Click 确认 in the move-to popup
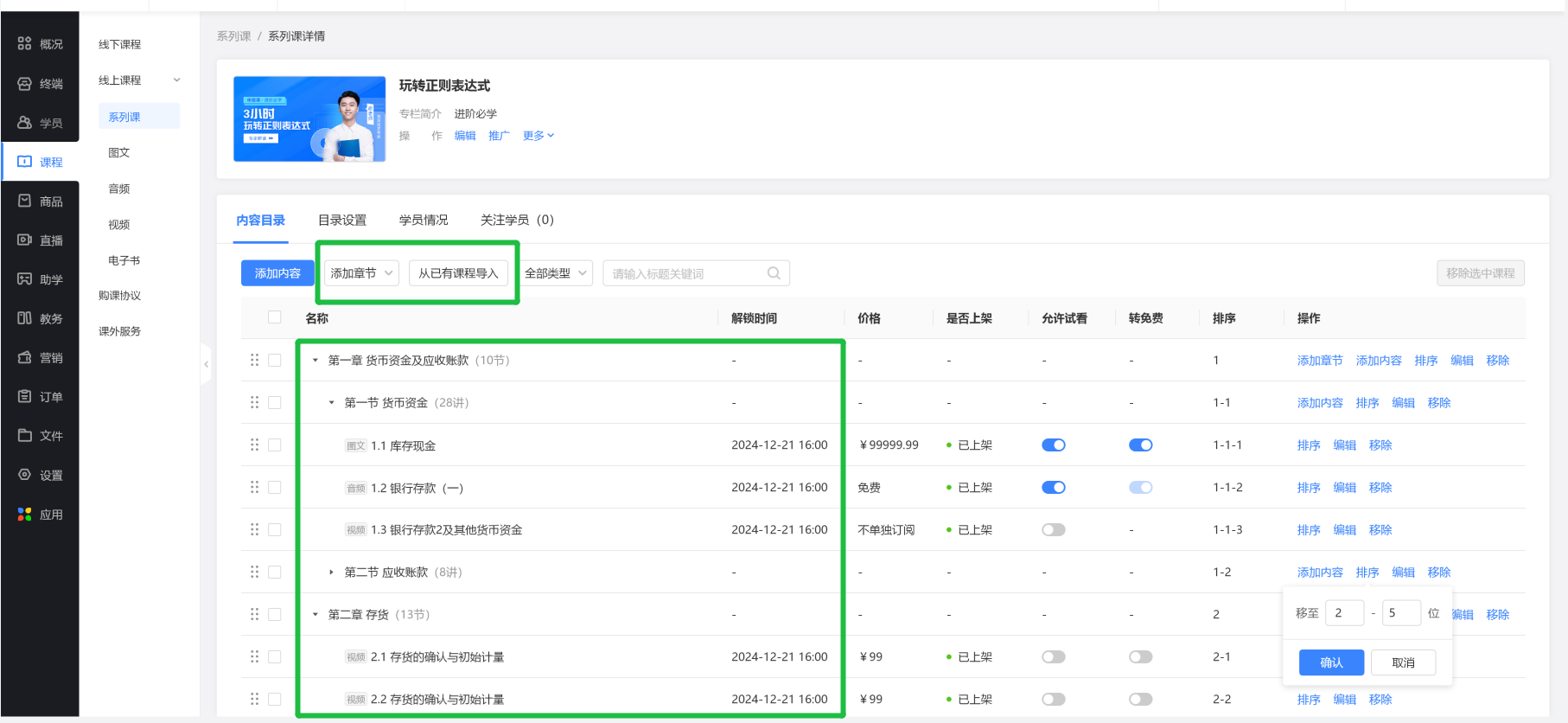The width and height of the screenshot is (1568, 723). pos(1331,662)
